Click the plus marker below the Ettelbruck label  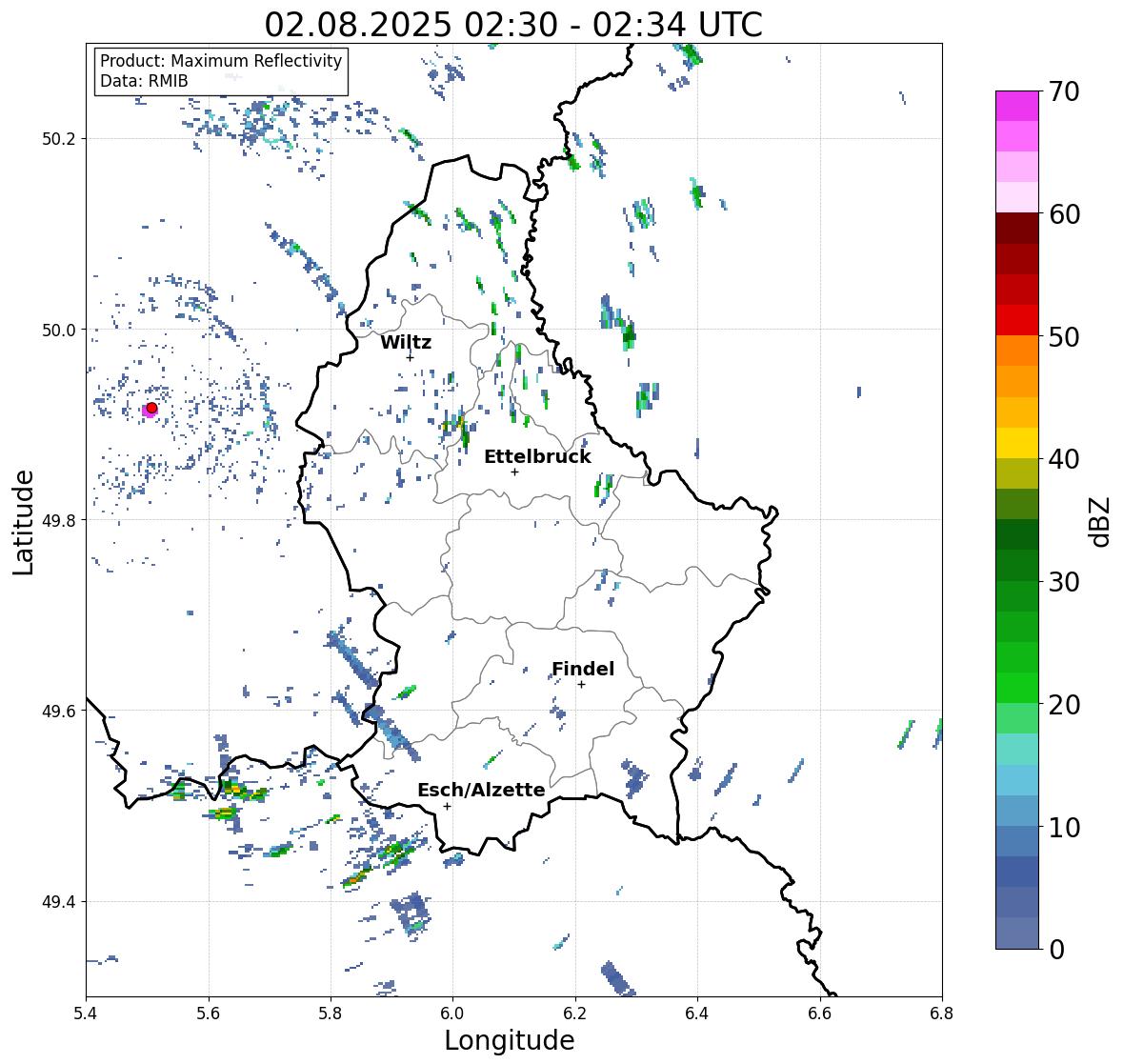(x=514, y=472)
